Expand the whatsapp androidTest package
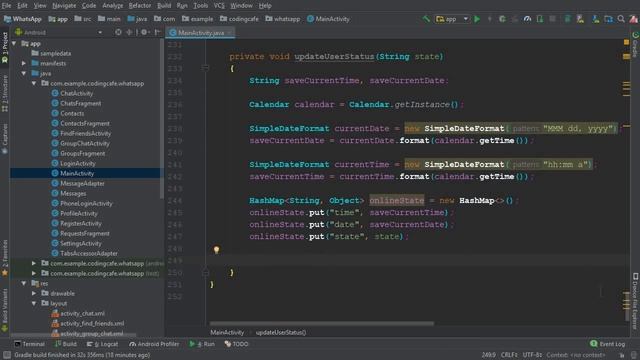This screenshot has height=360, width=640. (34, 263)
